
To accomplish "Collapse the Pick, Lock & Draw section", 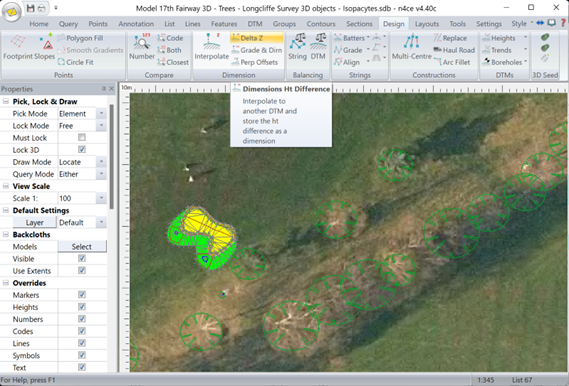I will tap(6, 102).
